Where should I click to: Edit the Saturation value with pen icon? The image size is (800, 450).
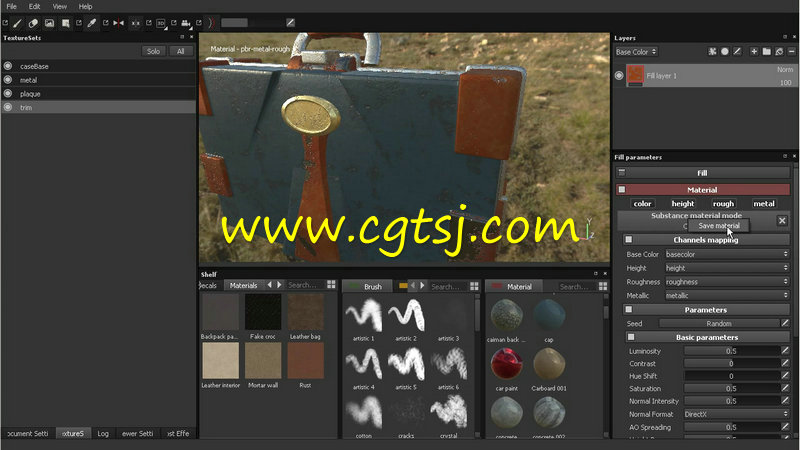[x=785, y=388]
